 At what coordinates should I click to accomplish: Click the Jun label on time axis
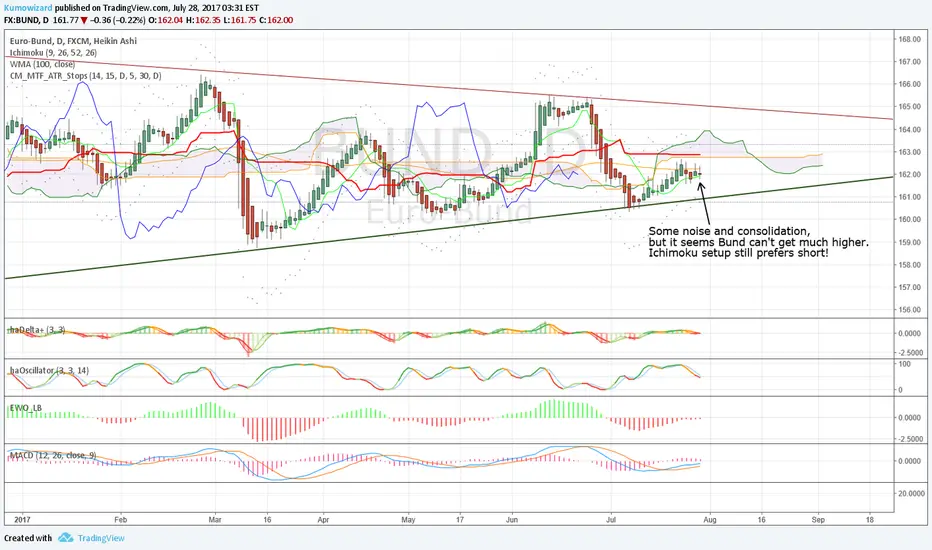(512, 520)
